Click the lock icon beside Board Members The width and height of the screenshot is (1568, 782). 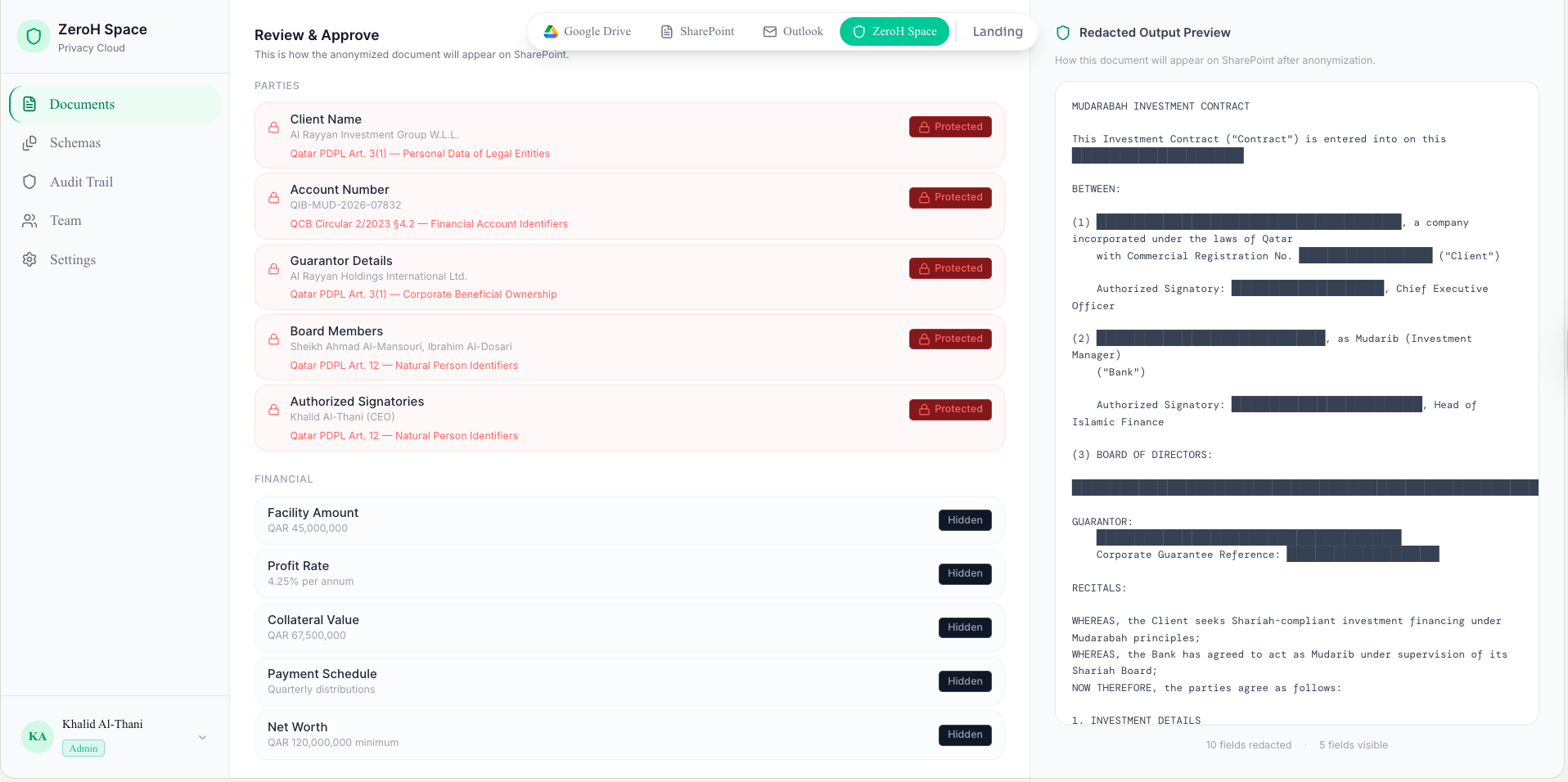(x=274, y=339)
